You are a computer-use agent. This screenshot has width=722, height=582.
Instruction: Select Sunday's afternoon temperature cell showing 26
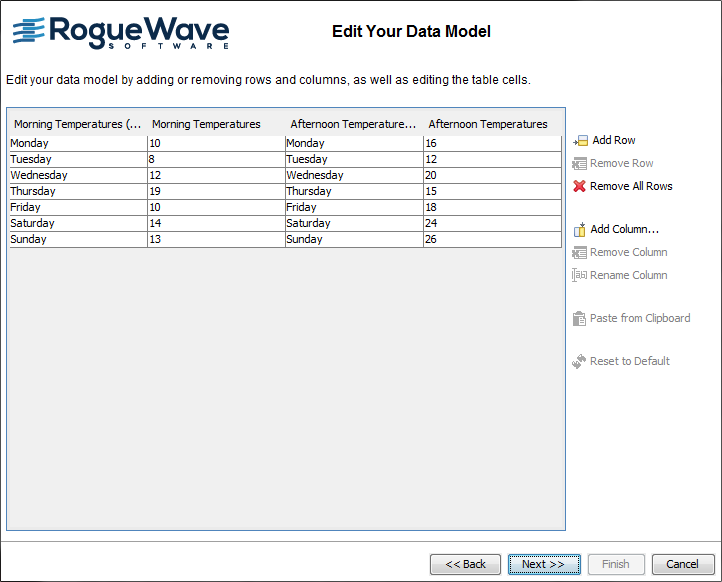[491, 240]
